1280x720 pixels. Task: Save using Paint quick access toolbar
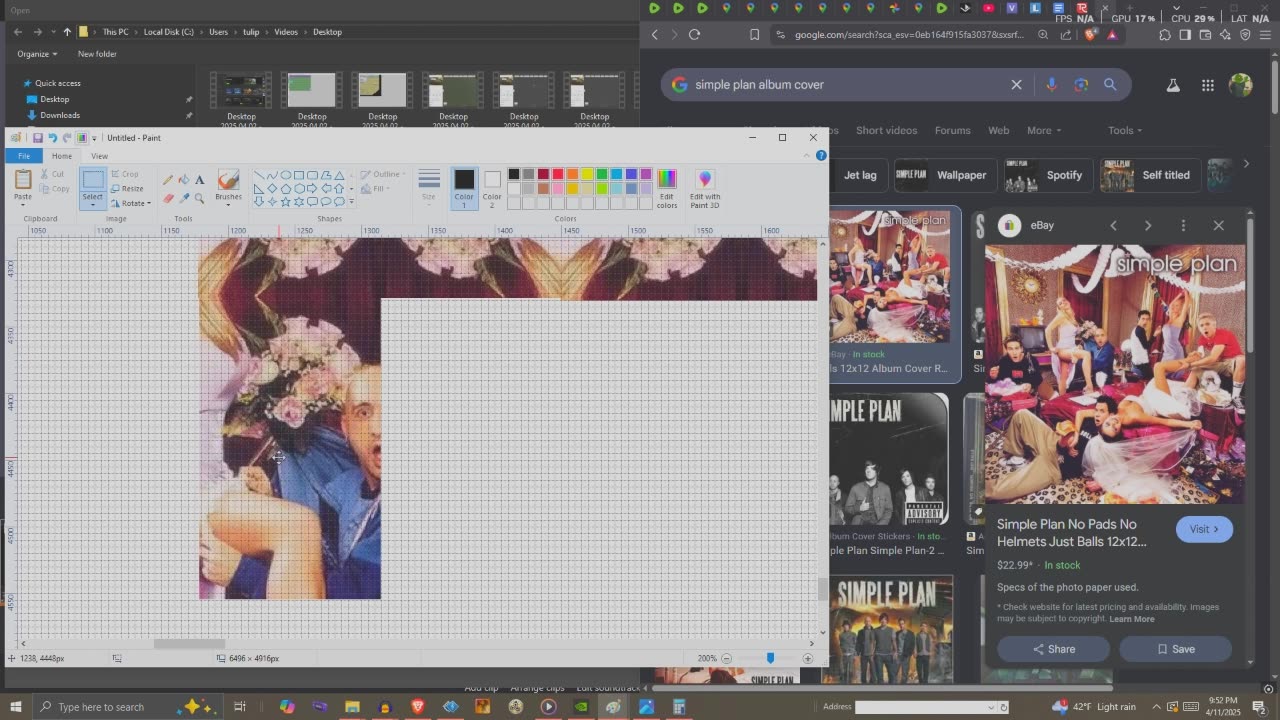(38, 138)
